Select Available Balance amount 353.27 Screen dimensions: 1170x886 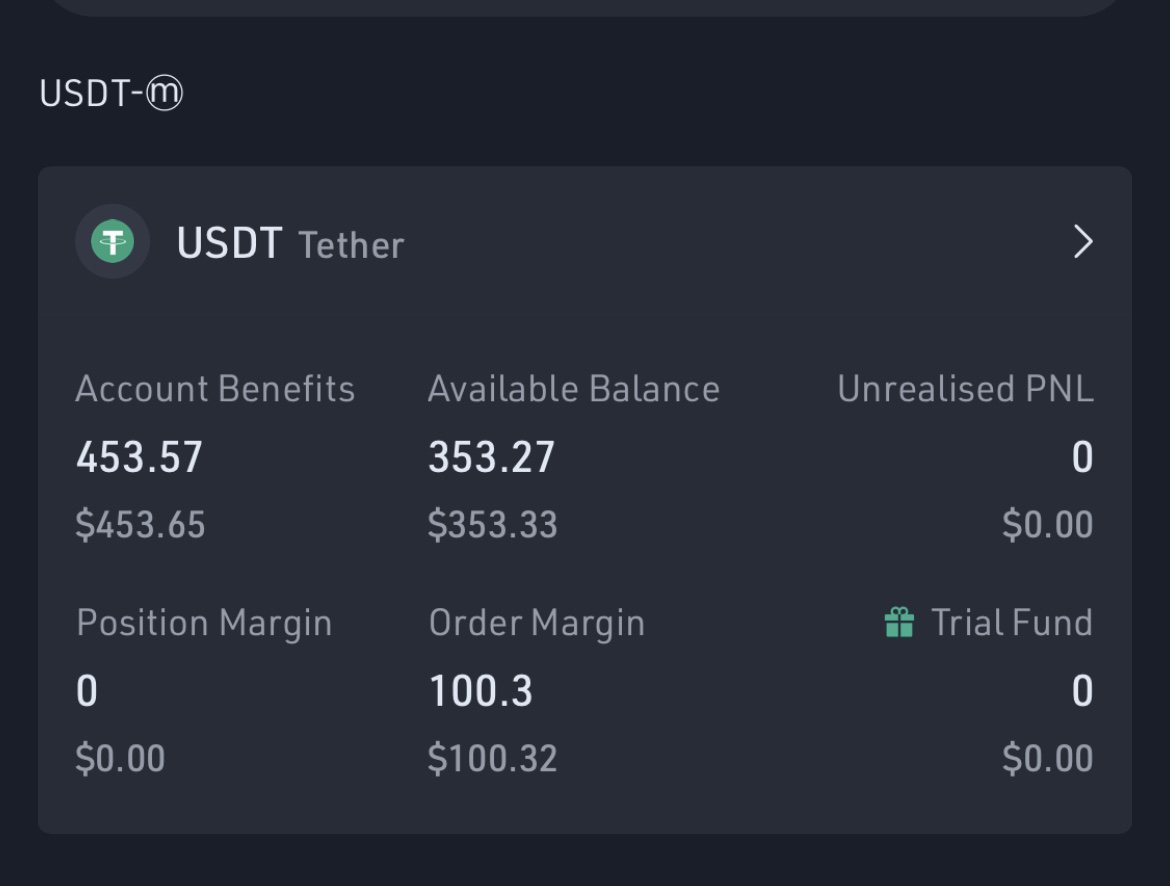point(491,457)
